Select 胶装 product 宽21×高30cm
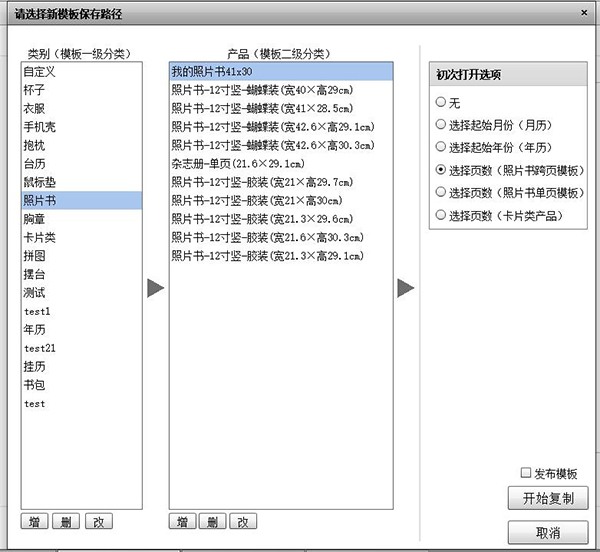The image size is (600, 552). (x=281, y=200)
